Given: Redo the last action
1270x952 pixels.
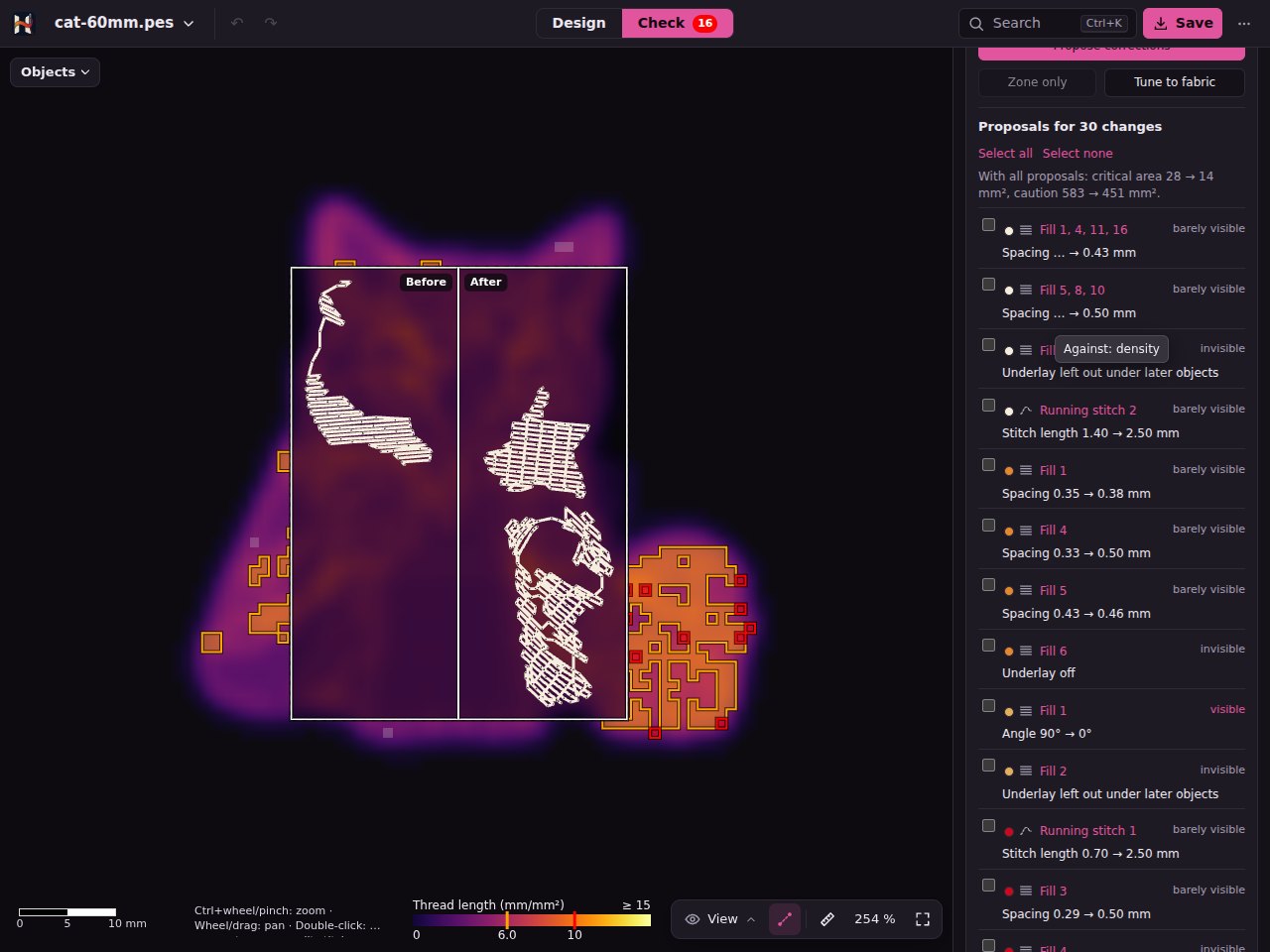Looking at the screenshot, I should [271, 23].
